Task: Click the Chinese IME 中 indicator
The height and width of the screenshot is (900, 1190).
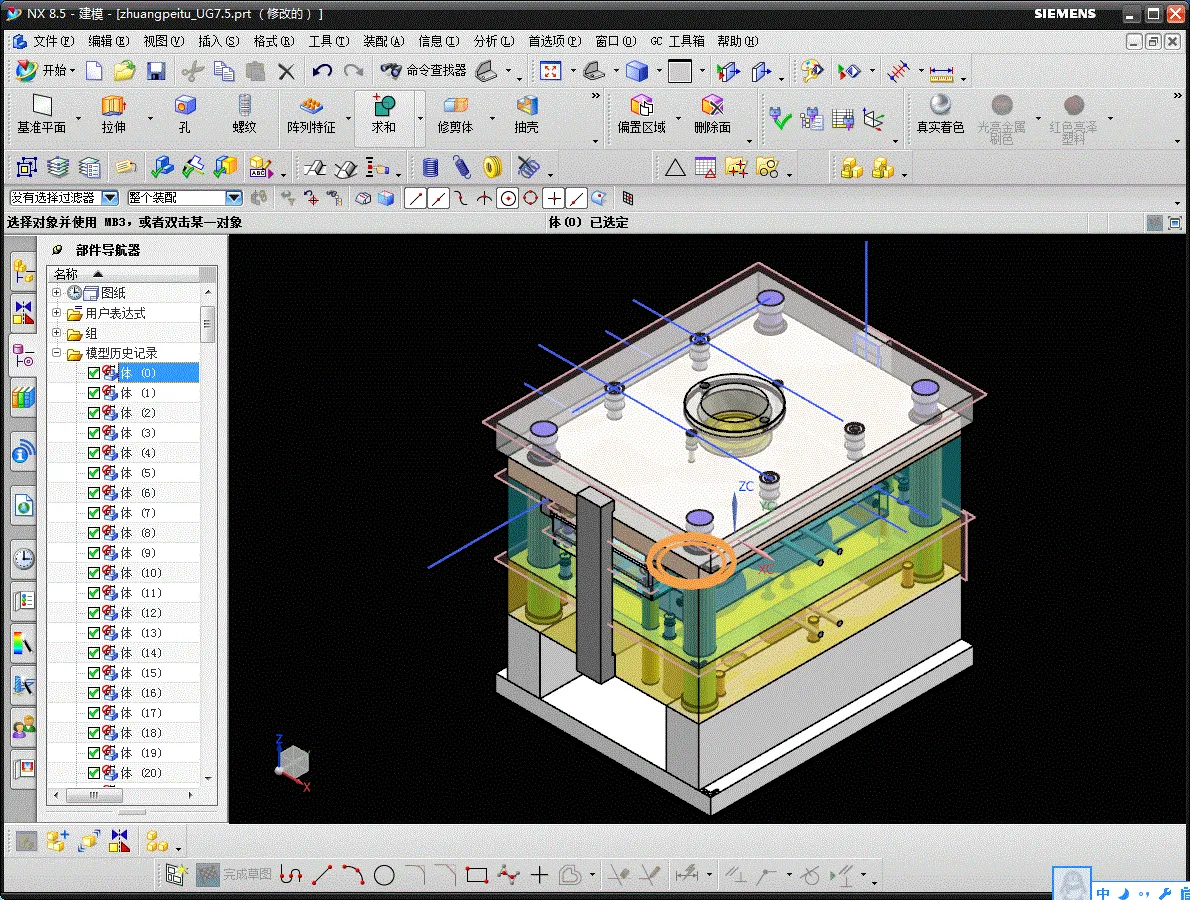Action: [1103, 892]
